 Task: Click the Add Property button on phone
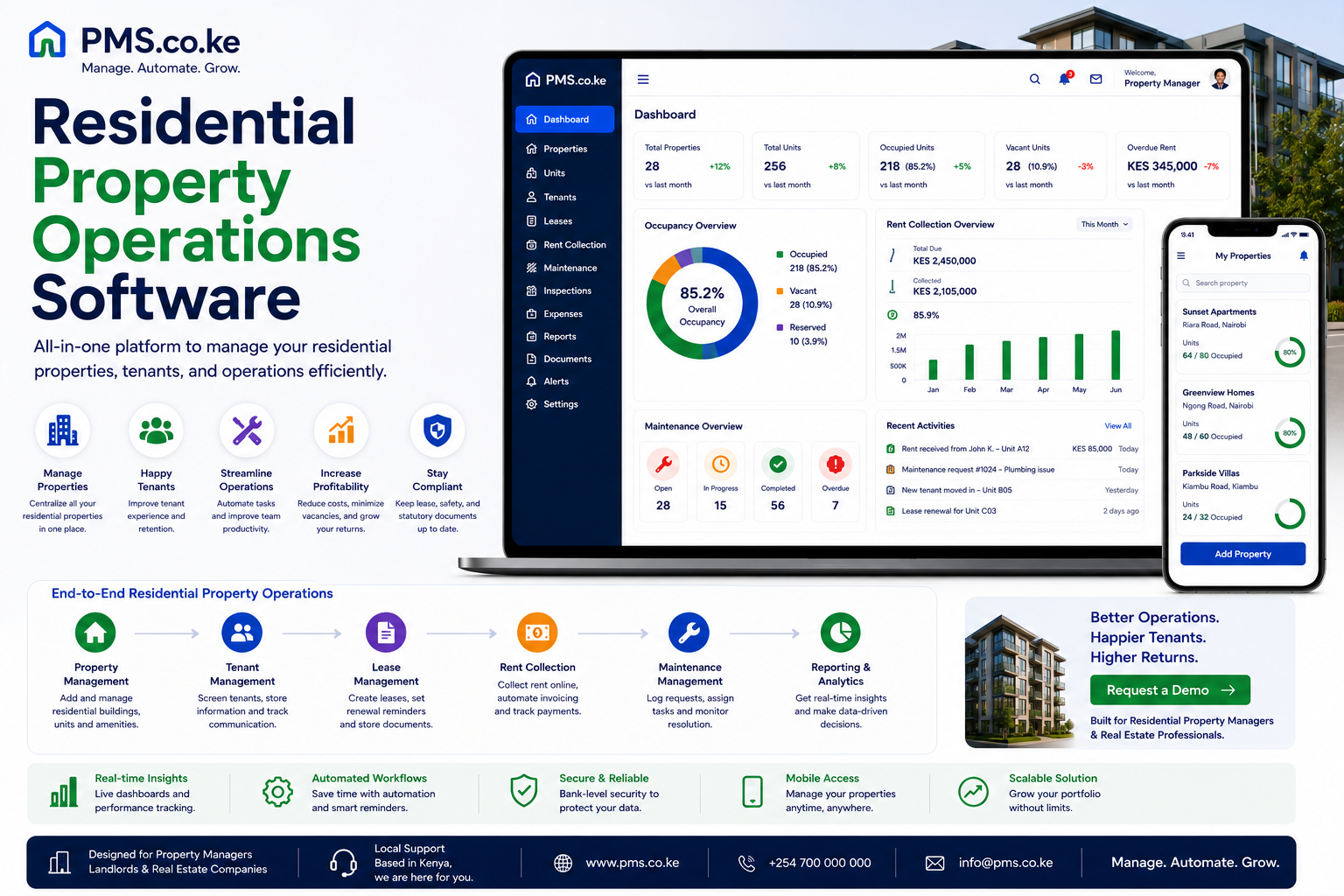click(x=1242, y=554)
